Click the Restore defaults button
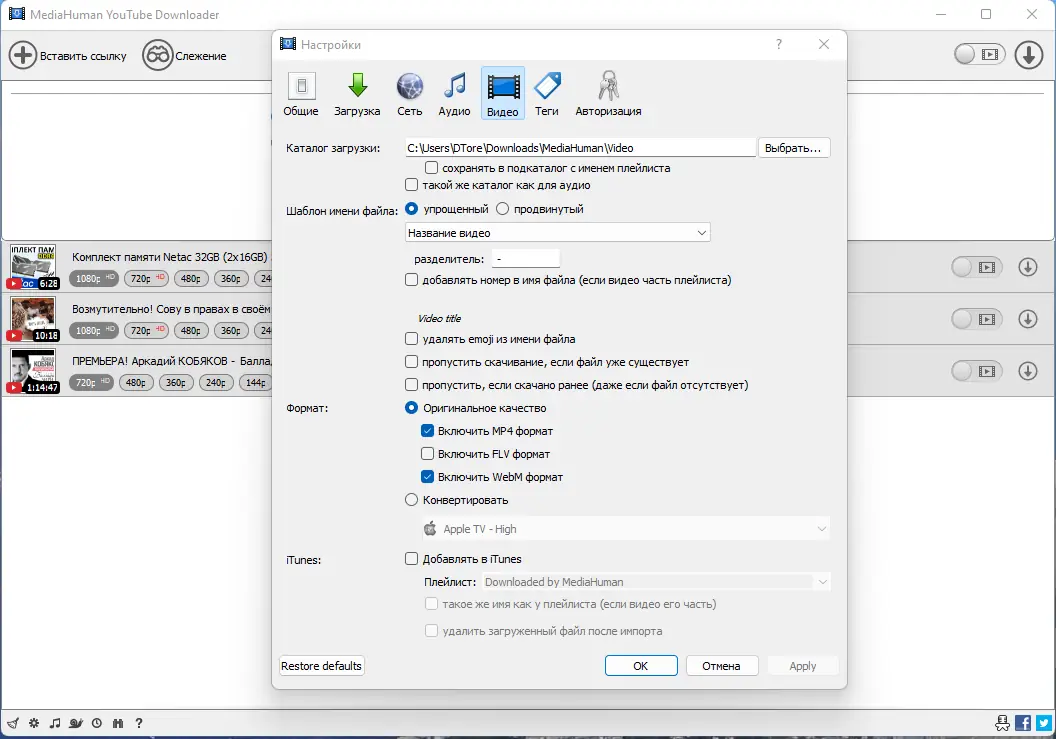The height and width of the screenshot is (739, 1056). 321,666
